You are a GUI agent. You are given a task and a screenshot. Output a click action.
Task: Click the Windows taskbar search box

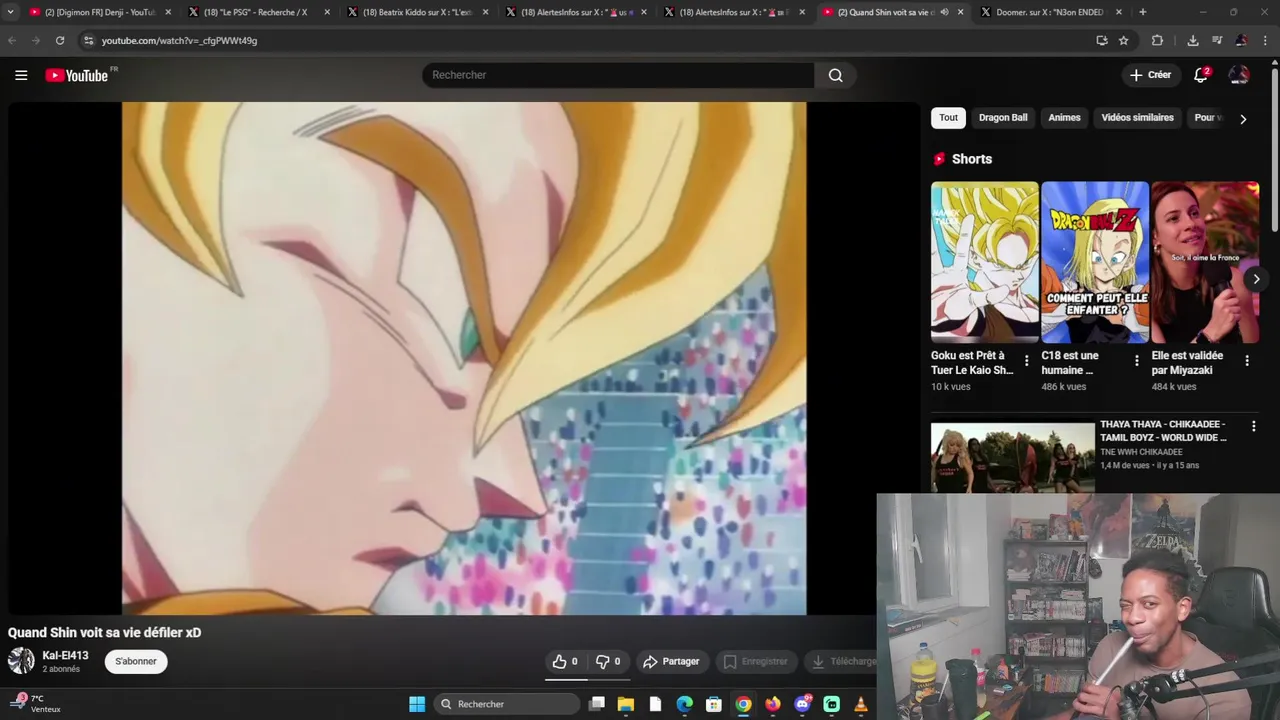[x=509, y=704]
